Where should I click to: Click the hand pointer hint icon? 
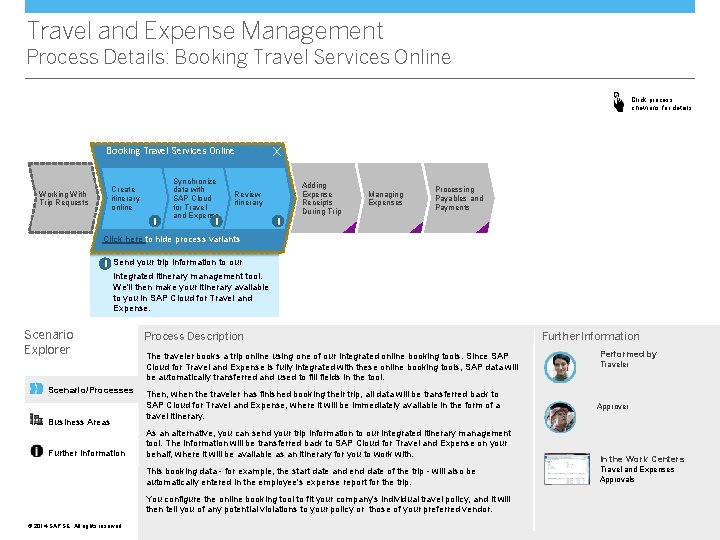pyautogui.click(x=619, y=102)
